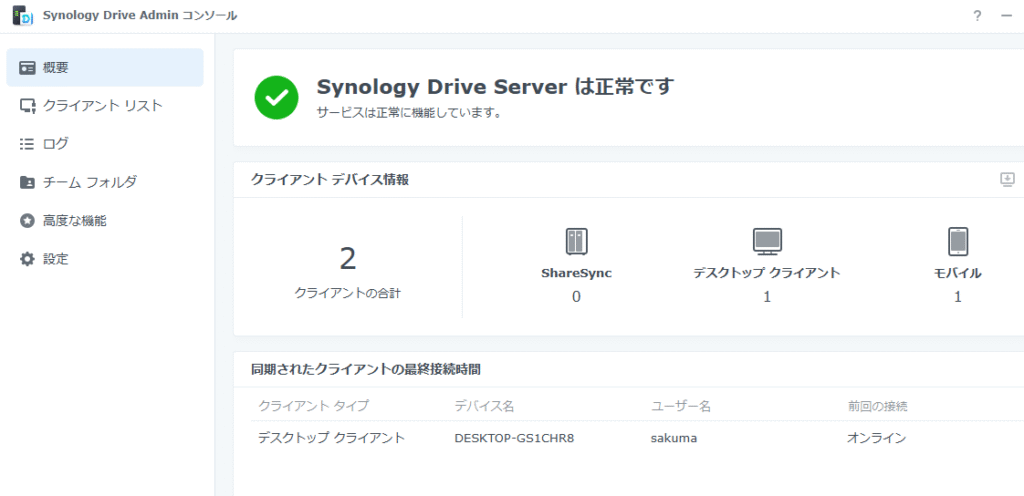Click the デバイス名 column header

(x=485, y=406)
